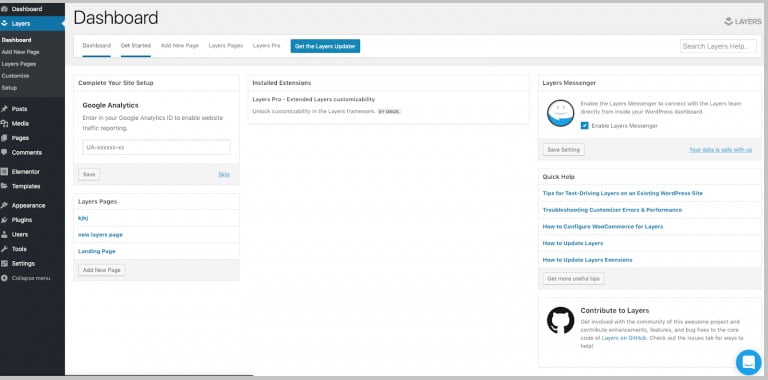Image resolution: width=768 pixels, height=380 pixels.
Task: Open Troubleshooting Customizer Errors & Performance link
Action: pos(612,210)
